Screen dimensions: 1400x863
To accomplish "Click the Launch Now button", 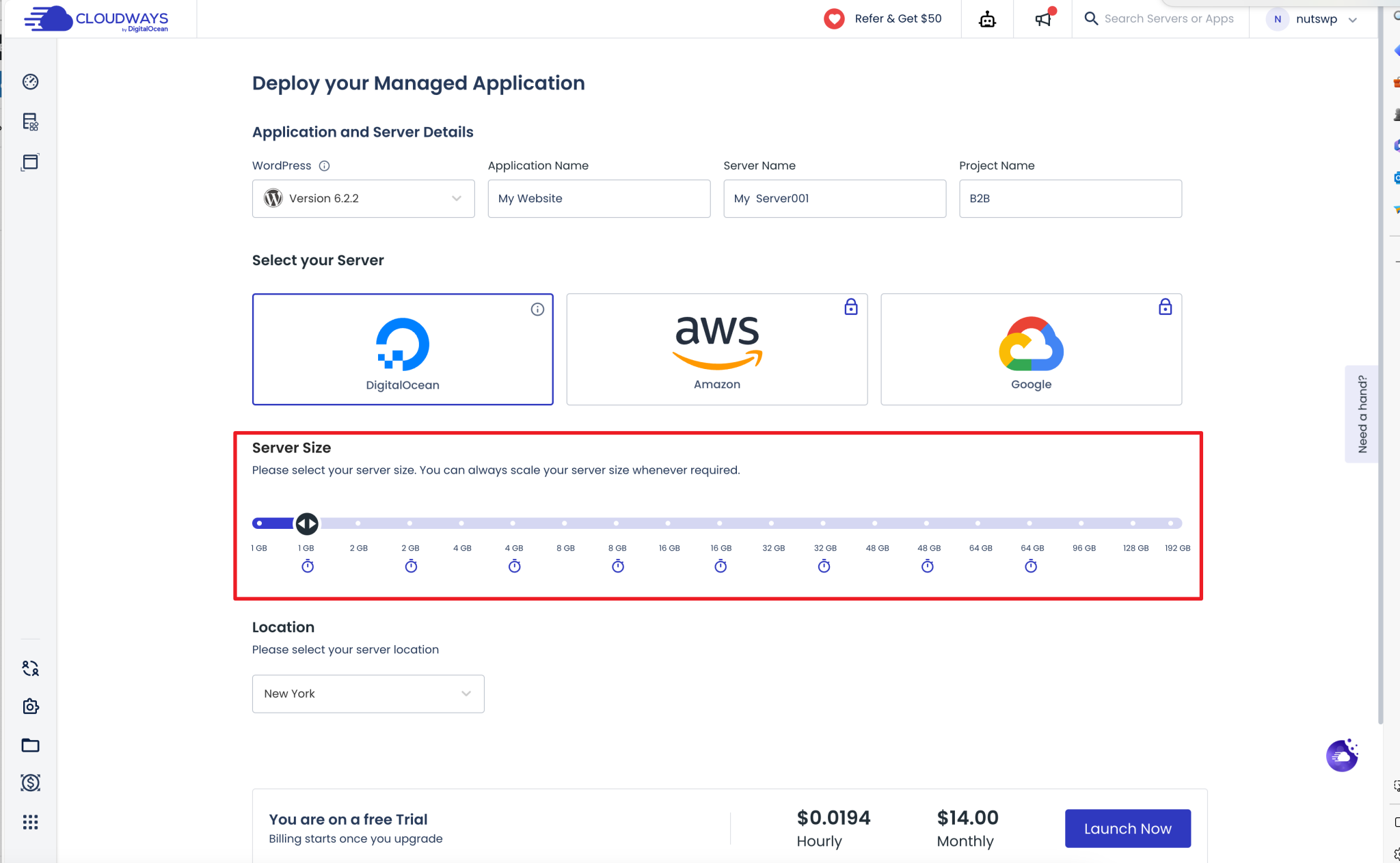I will coord(1127,828).
